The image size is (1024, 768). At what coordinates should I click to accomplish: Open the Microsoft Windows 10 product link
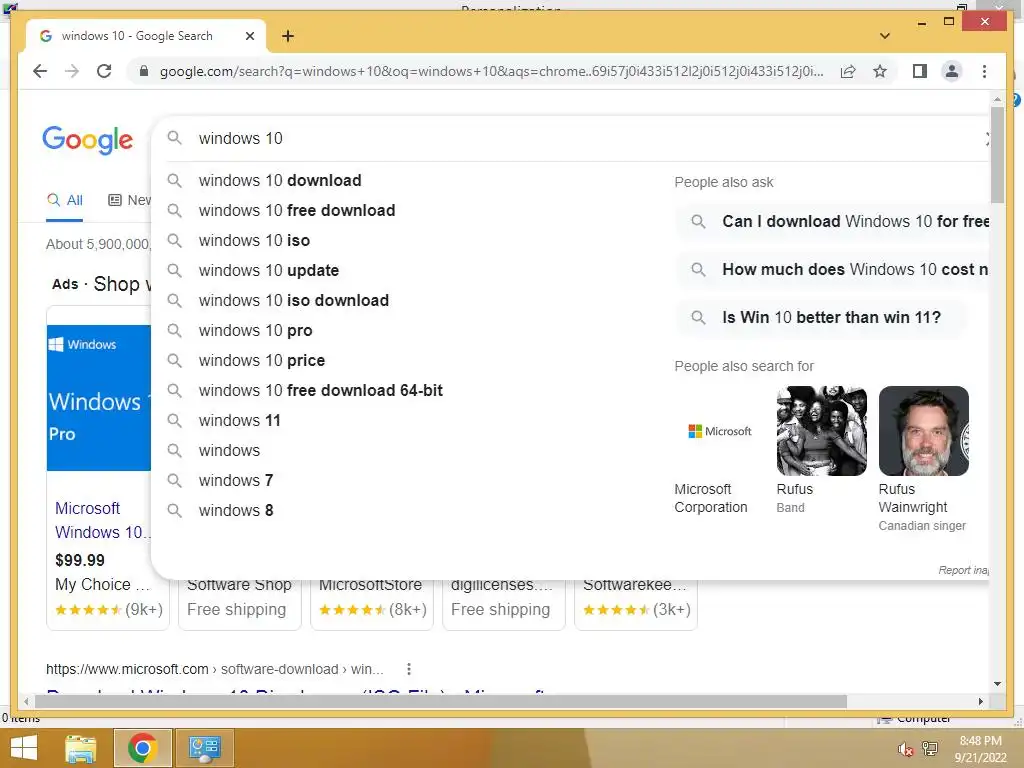(101, 520)
